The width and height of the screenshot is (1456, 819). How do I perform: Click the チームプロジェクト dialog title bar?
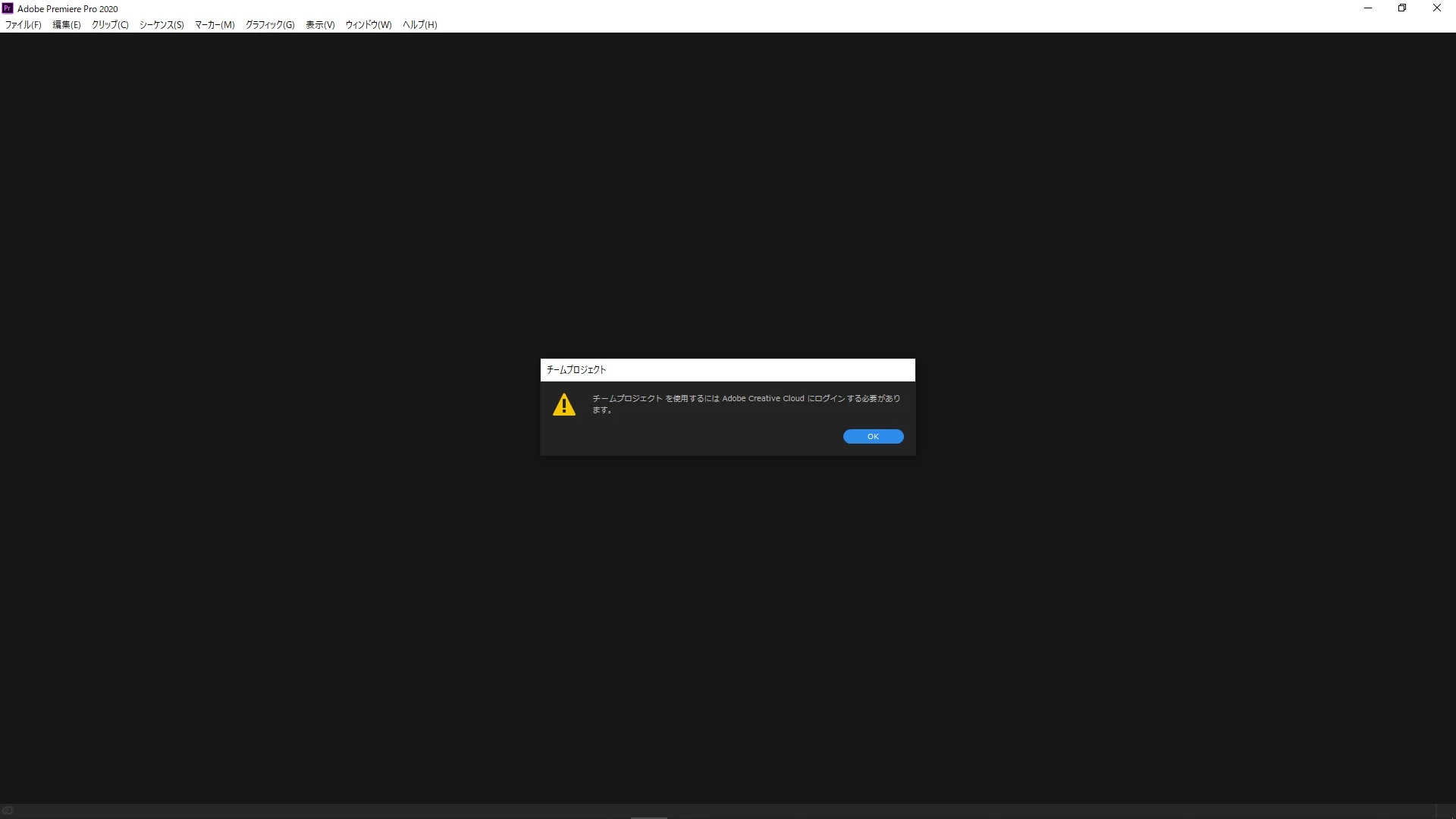tap(726, 370)
